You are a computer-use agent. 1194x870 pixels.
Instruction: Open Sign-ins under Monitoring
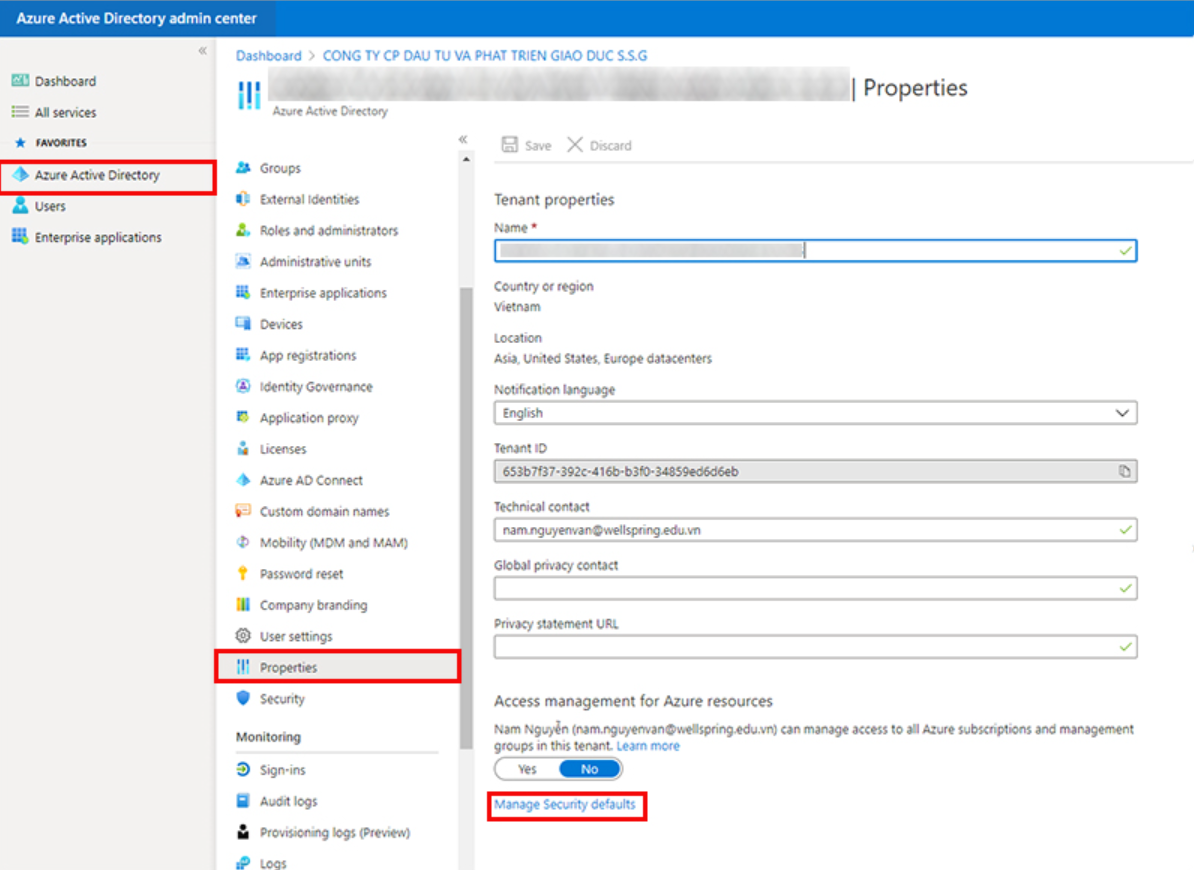click(288, 769)
